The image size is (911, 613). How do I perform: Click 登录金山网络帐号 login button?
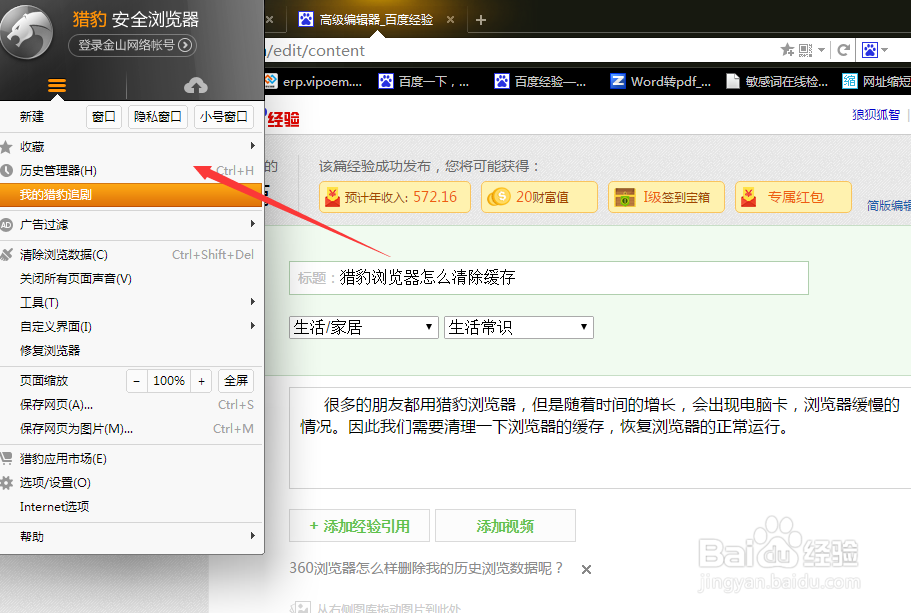[132, 45]
